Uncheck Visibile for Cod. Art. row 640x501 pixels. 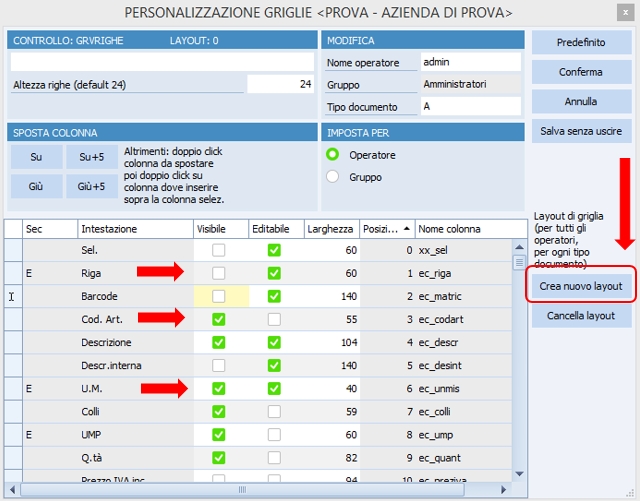pyautogui.click(x=219, y=319)
